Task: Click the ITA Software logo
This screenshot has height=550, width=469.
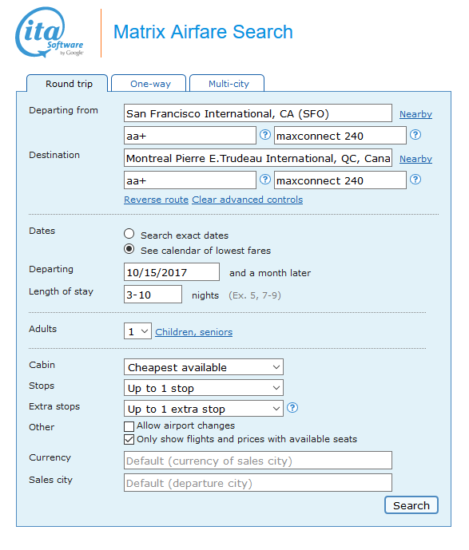Action: 49,32
